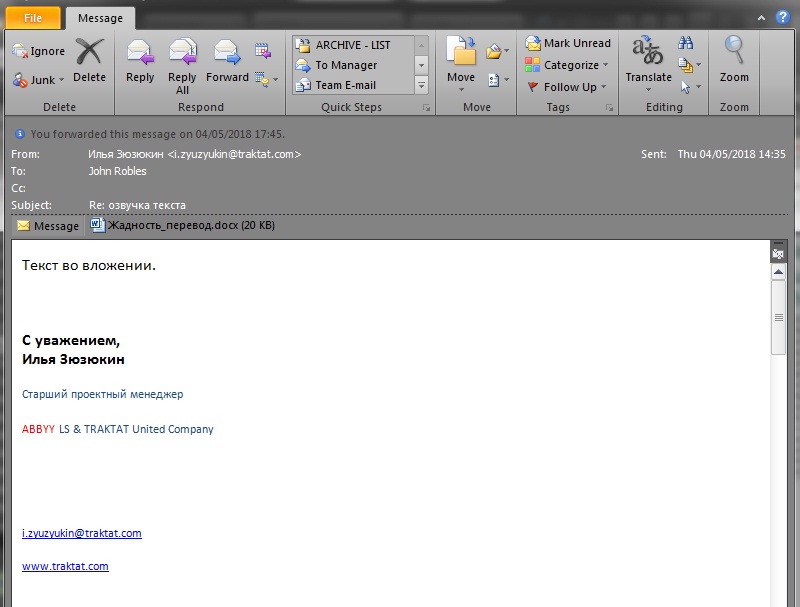Open the Follow Up flag dropdown
This screenshot has height=607, width=800.
[568, 87]
